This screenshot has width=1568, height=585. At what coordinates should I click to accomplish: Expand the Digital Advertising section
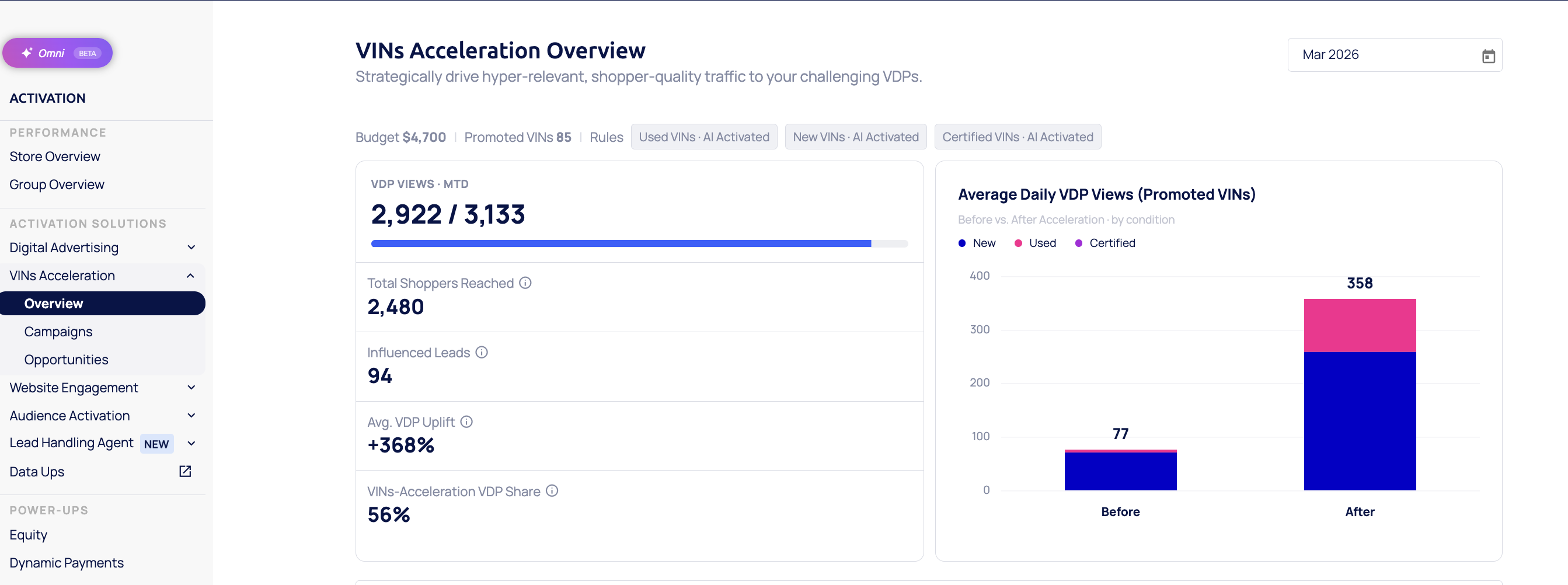click(190, 248)
